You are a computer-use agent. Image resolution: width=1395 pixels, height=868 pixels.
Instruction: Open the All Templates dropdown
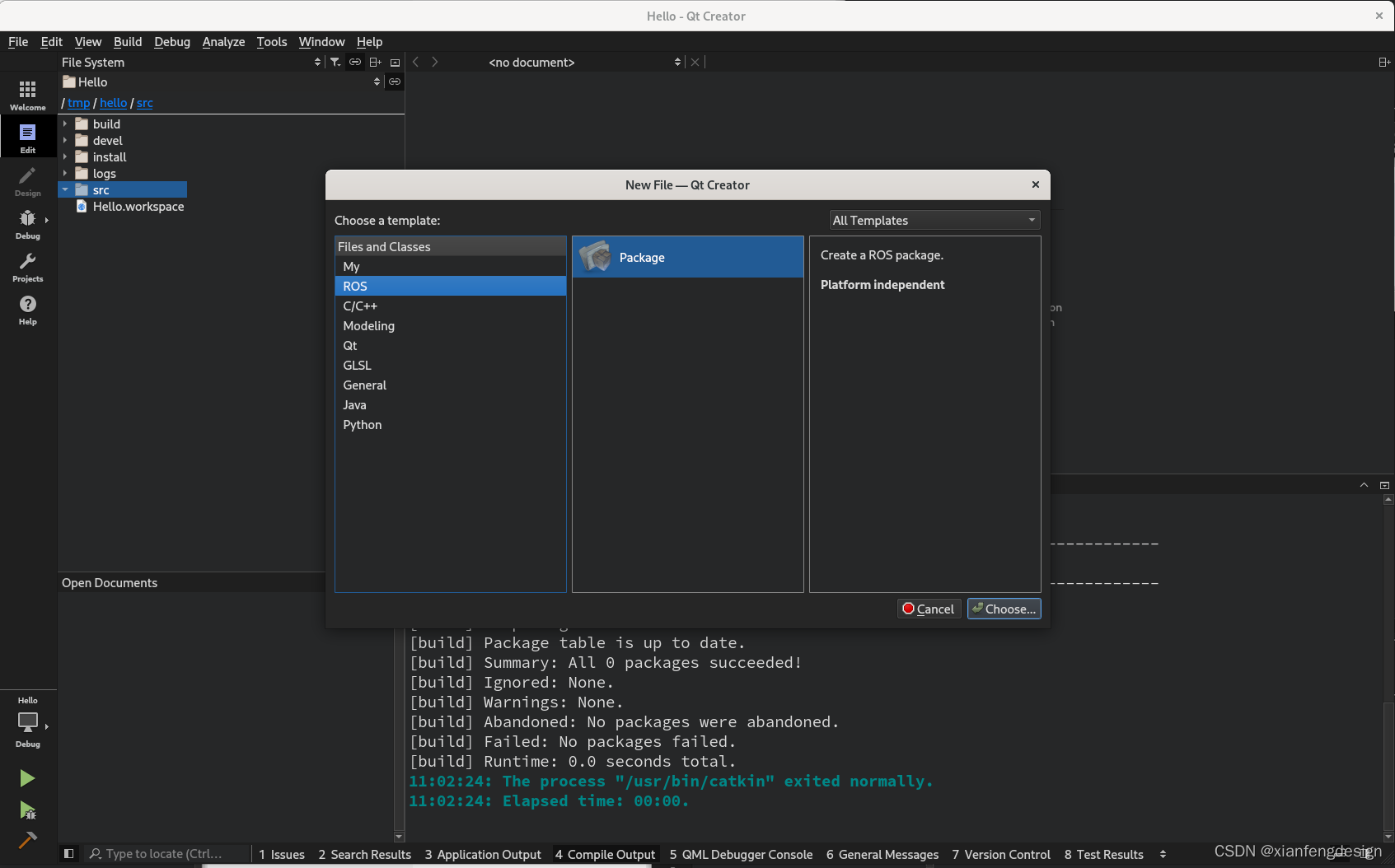934,220
